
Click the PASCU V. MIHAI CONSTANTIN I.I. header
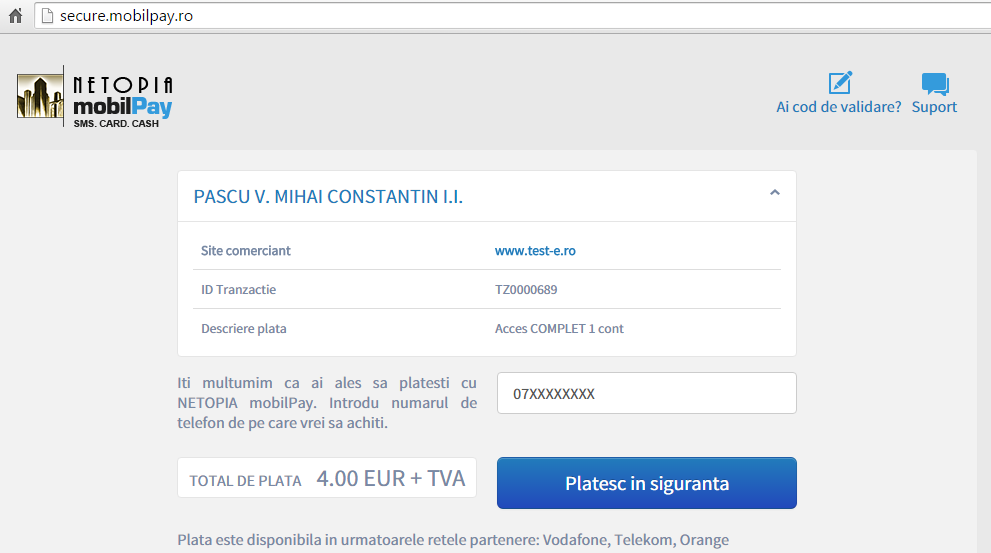click(328, 197)
